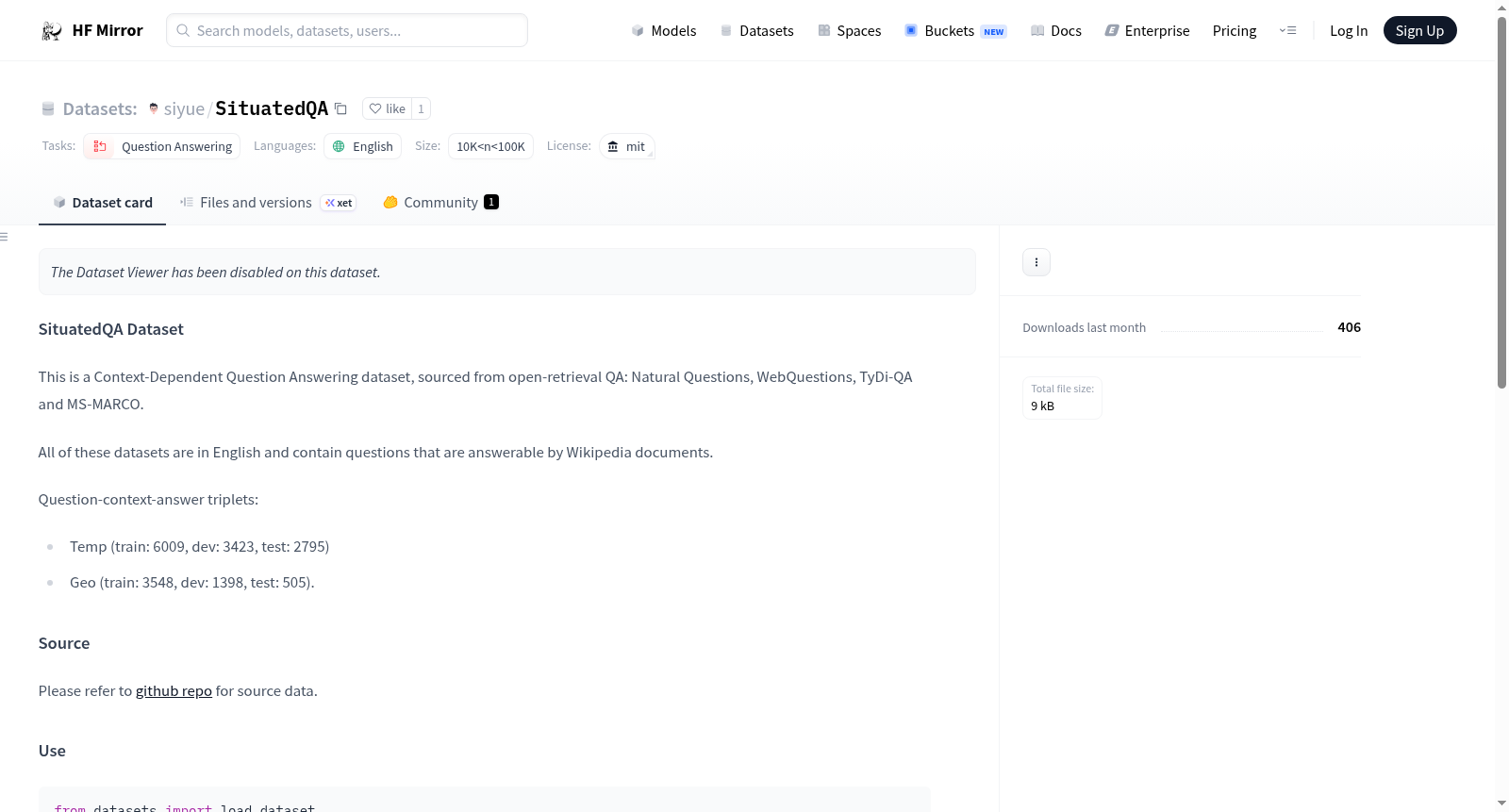Open the Spaces navigation link
Image resolution: width=1509 pixels, height=812 pixels.
[850, 30]
